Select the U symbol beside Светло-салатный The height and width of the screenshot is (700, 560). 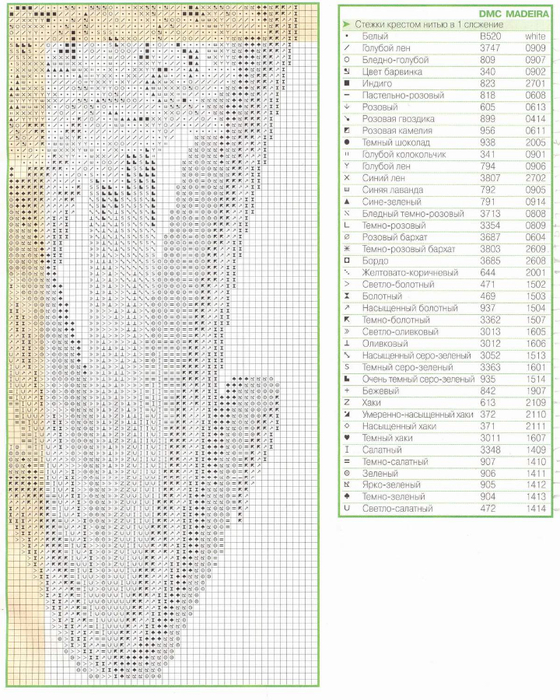click(347, 508)
